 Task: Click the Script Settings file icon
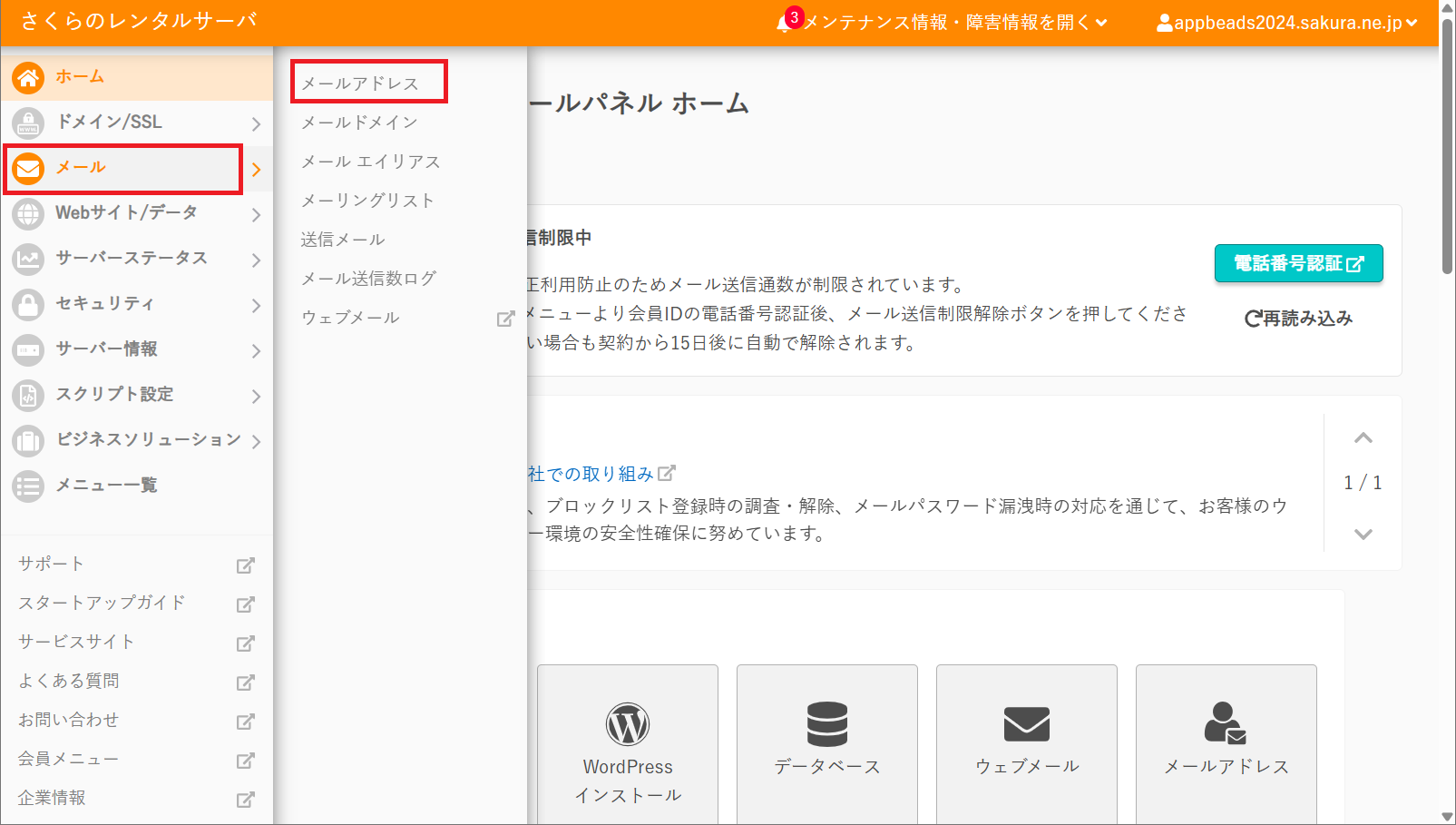[x=28, y=396]
